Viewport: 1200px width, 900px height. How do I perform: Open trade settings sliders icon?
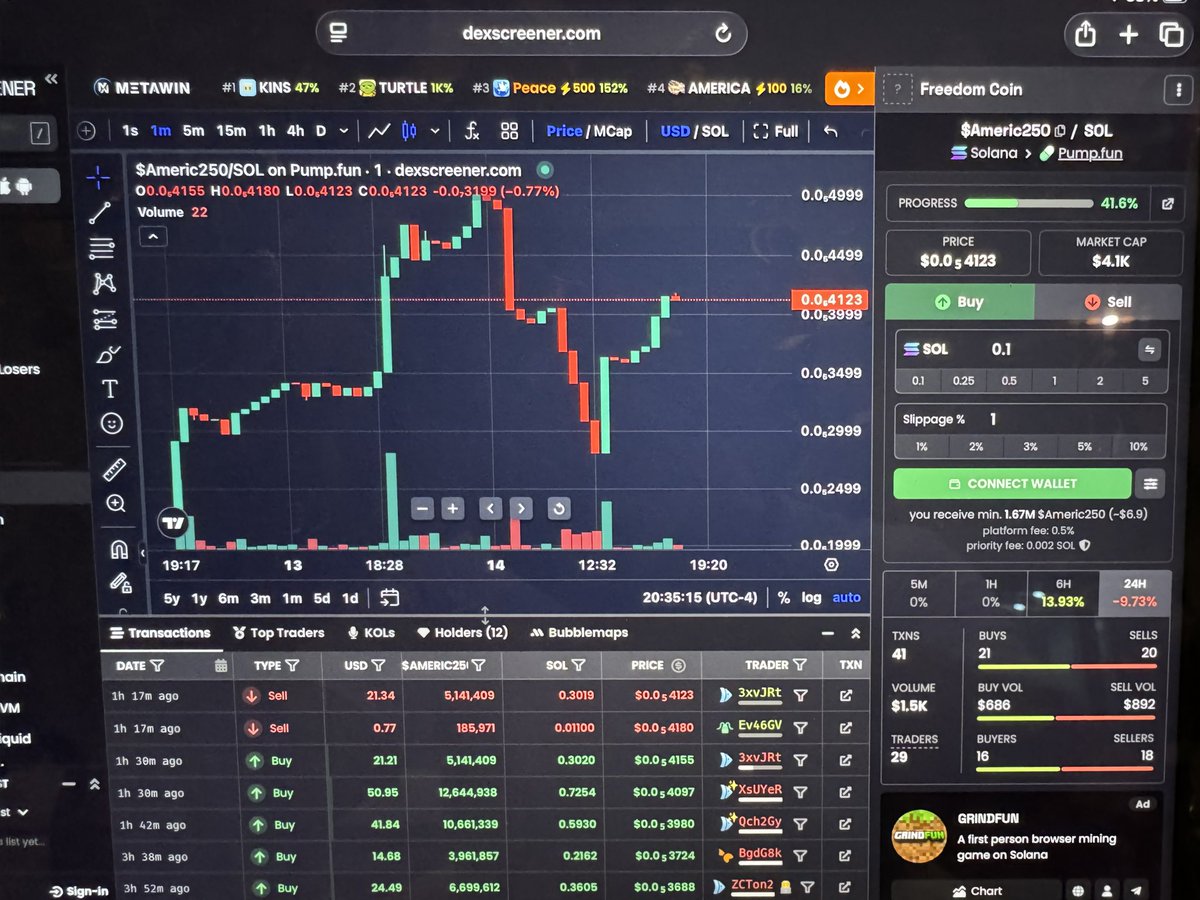pyautogui.click(x=1151, y=484)
